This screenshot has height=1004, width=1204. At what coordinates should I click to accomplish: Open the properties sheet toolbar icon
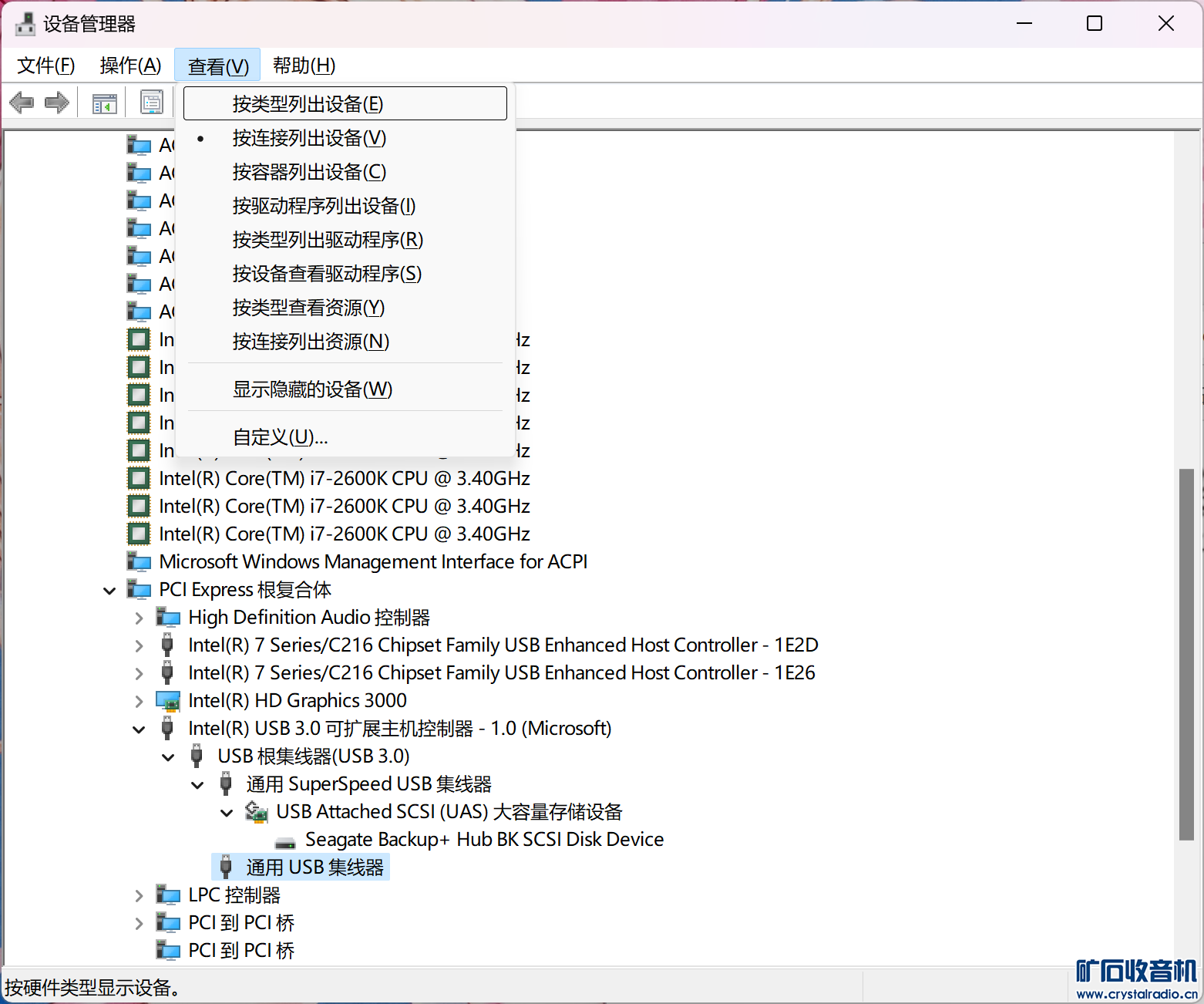(x=152, y=103)
